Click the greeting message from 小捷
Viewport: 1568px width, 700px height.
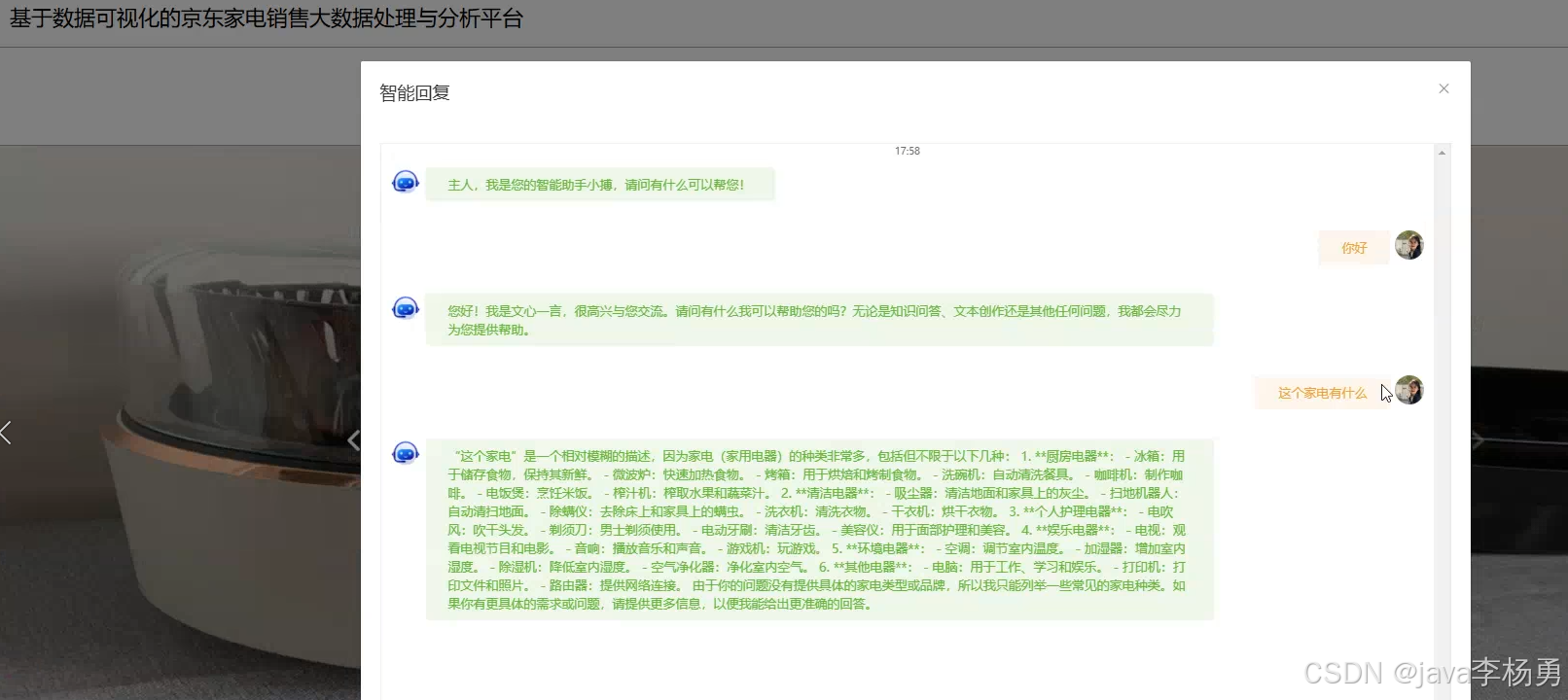coord(600,185)
